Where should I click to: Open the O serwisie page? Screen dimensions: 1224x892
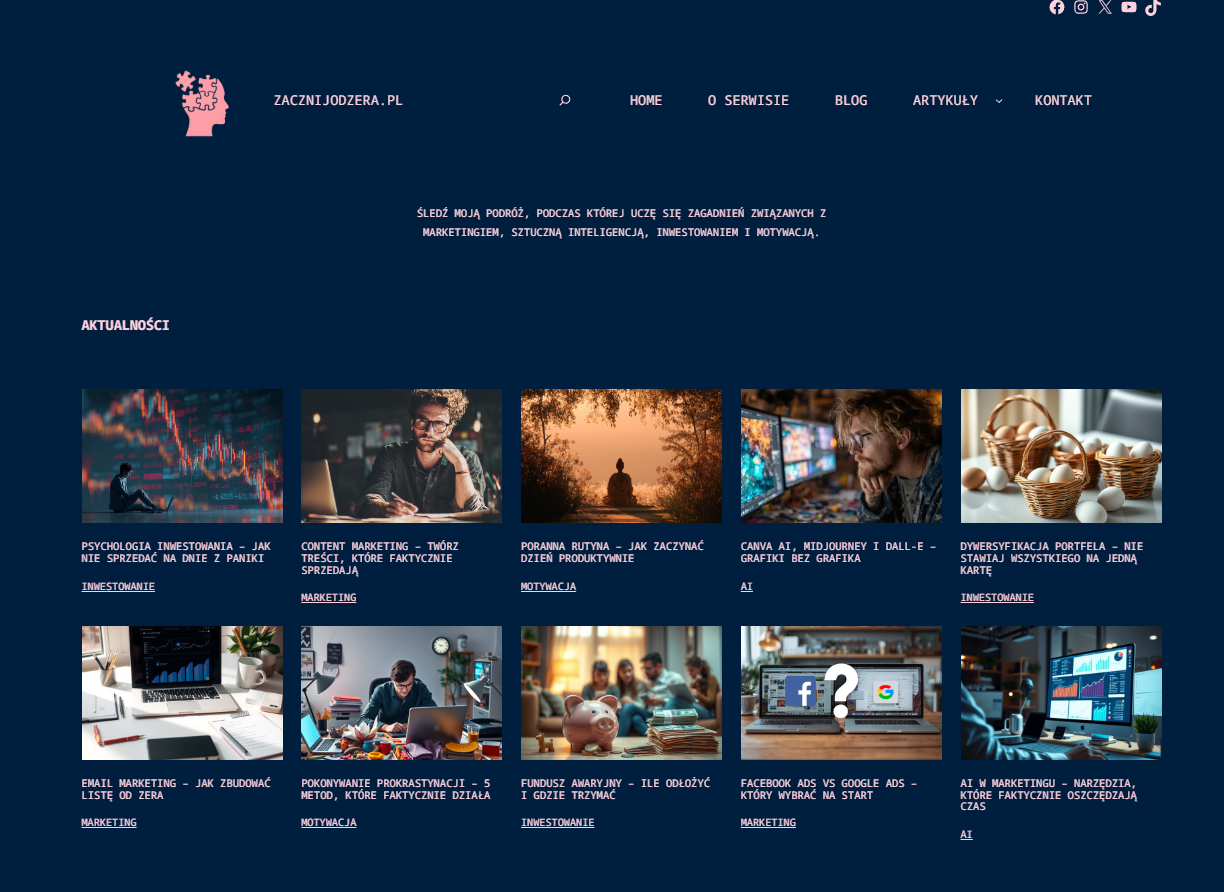point(748,100)
